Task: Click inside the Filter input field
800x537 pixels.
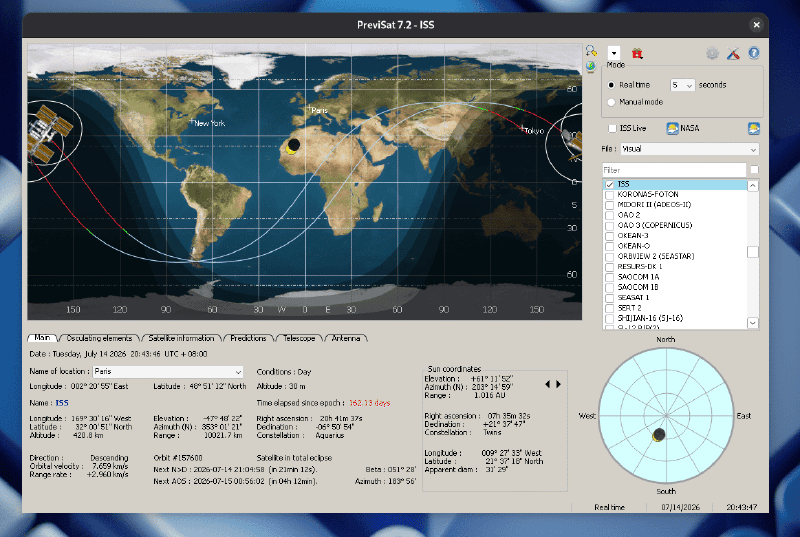Action: 674,170
